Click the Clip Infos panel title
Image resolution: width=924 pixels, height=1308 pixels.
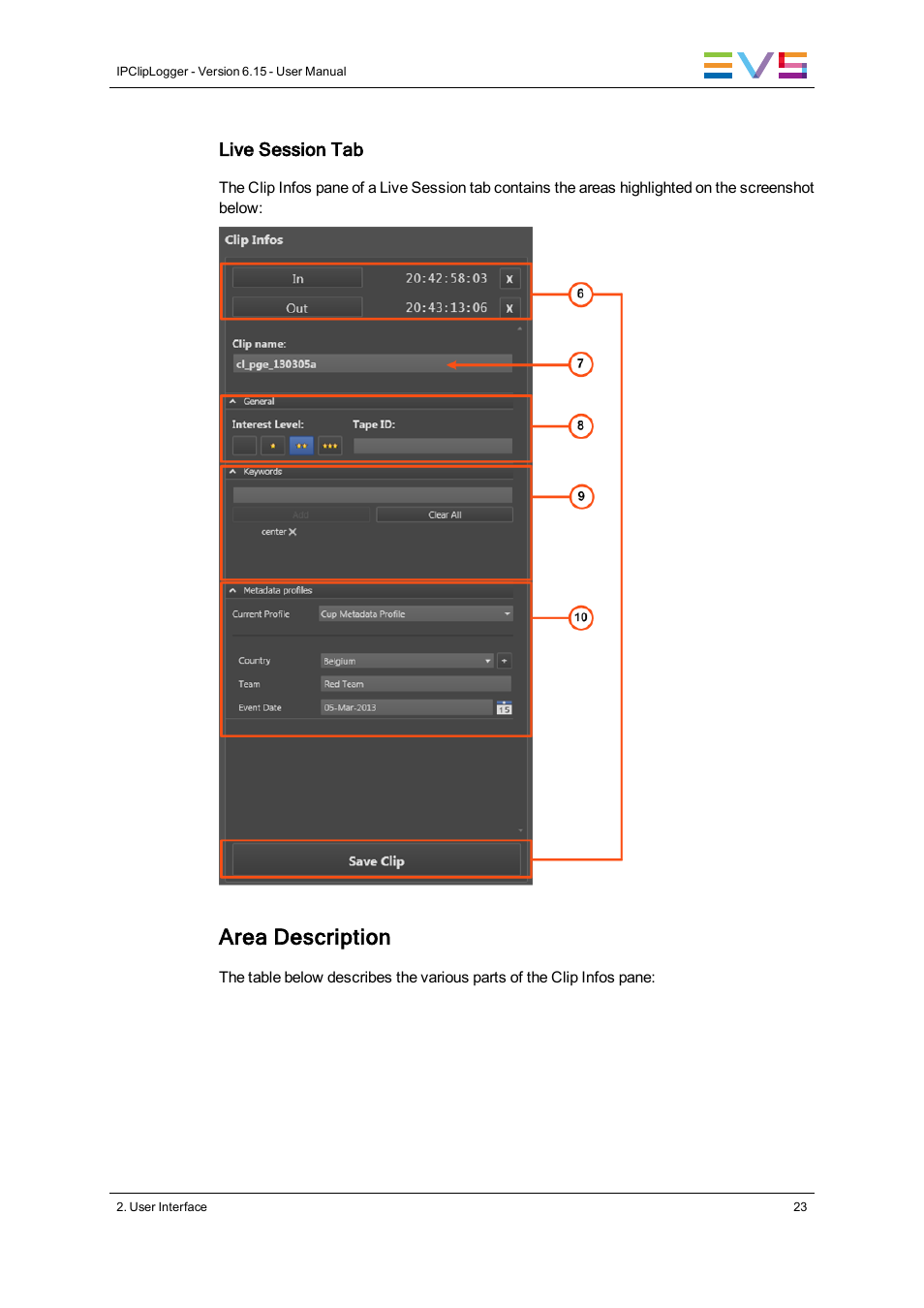click(x=254, y=240)
